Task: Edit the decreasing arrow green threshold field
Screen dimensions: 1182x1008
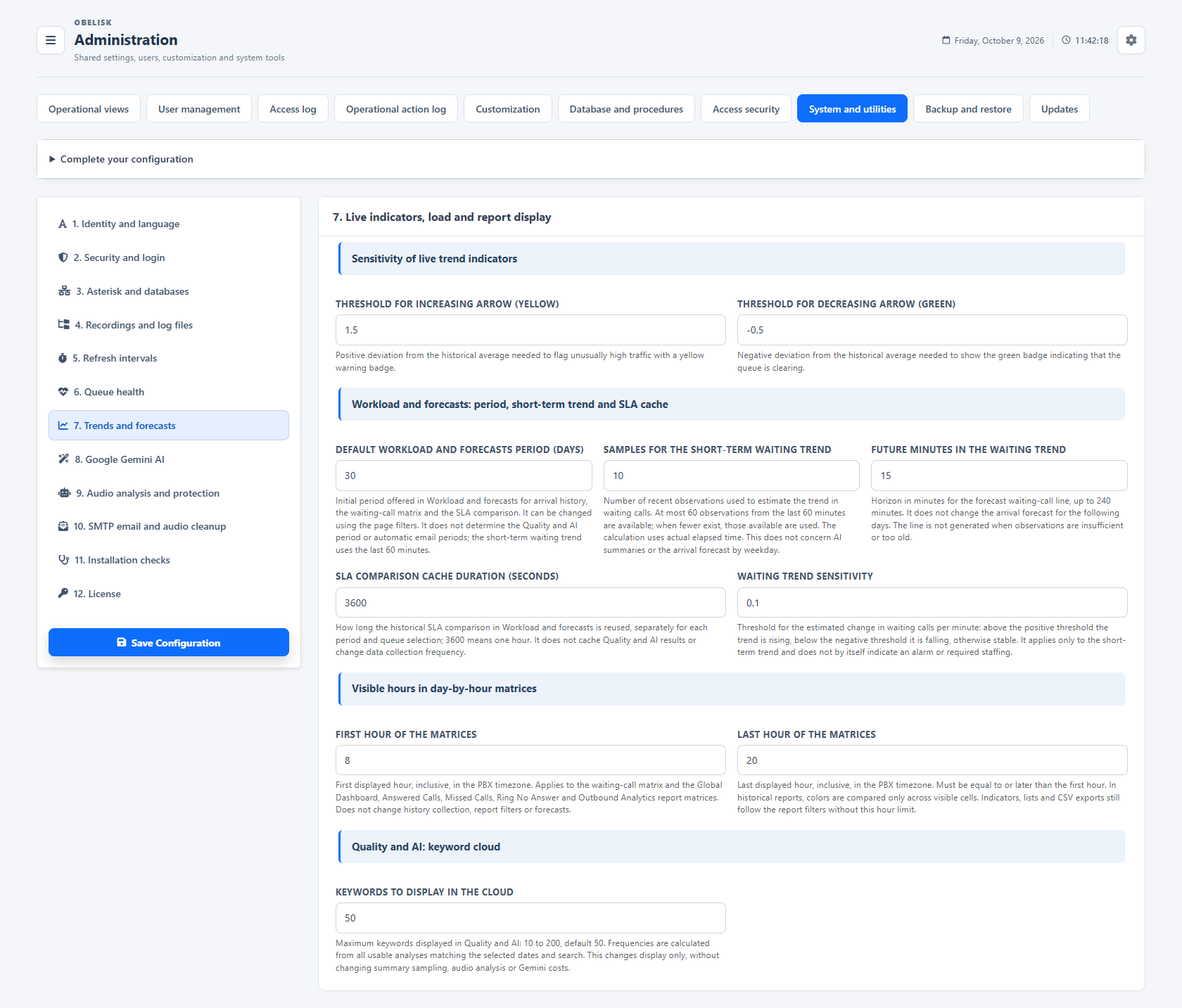Action: click(x=932, y=330)
